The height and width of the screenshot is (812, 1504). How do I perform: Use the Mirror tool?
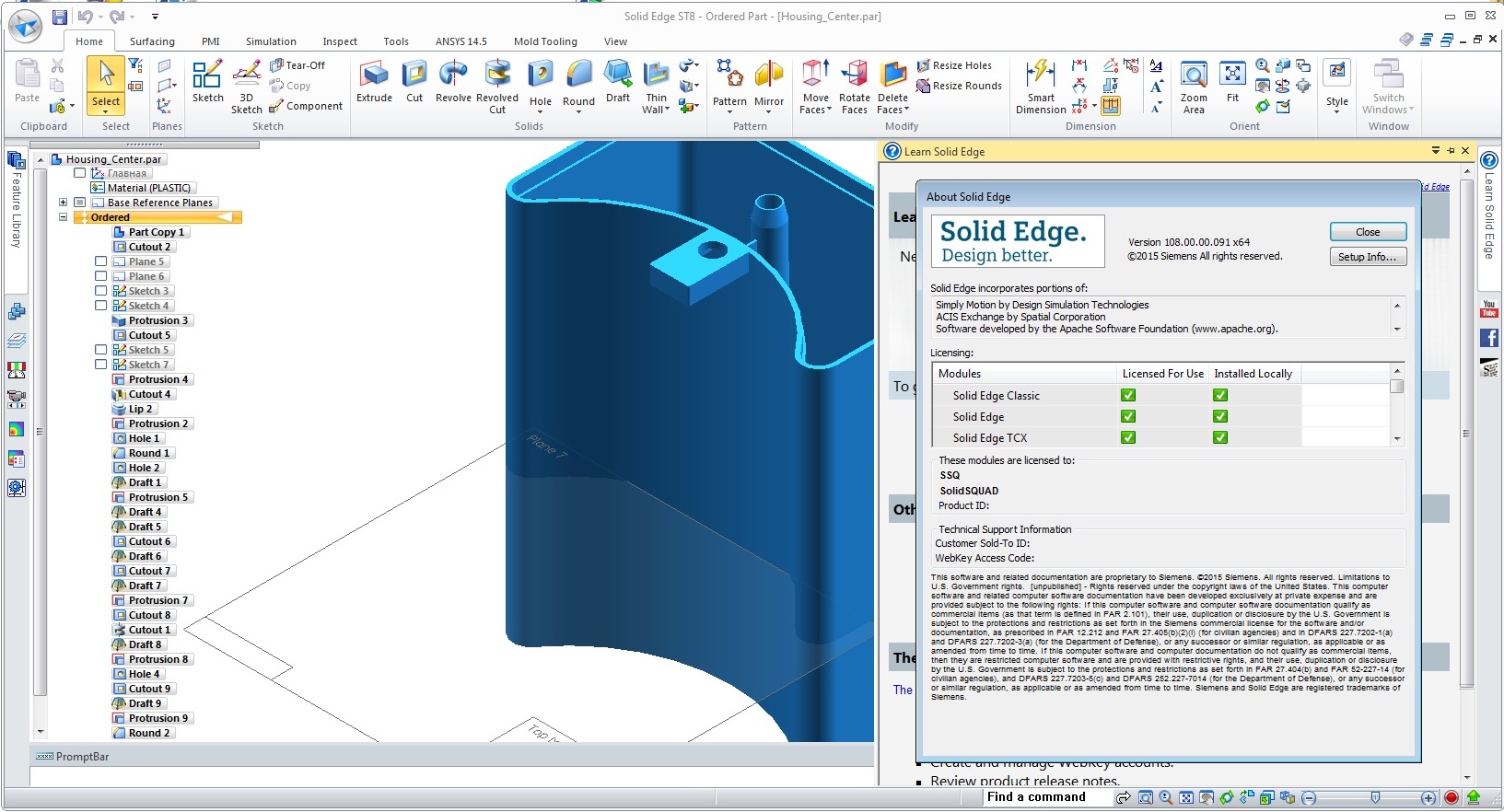(x=769, y=81)
